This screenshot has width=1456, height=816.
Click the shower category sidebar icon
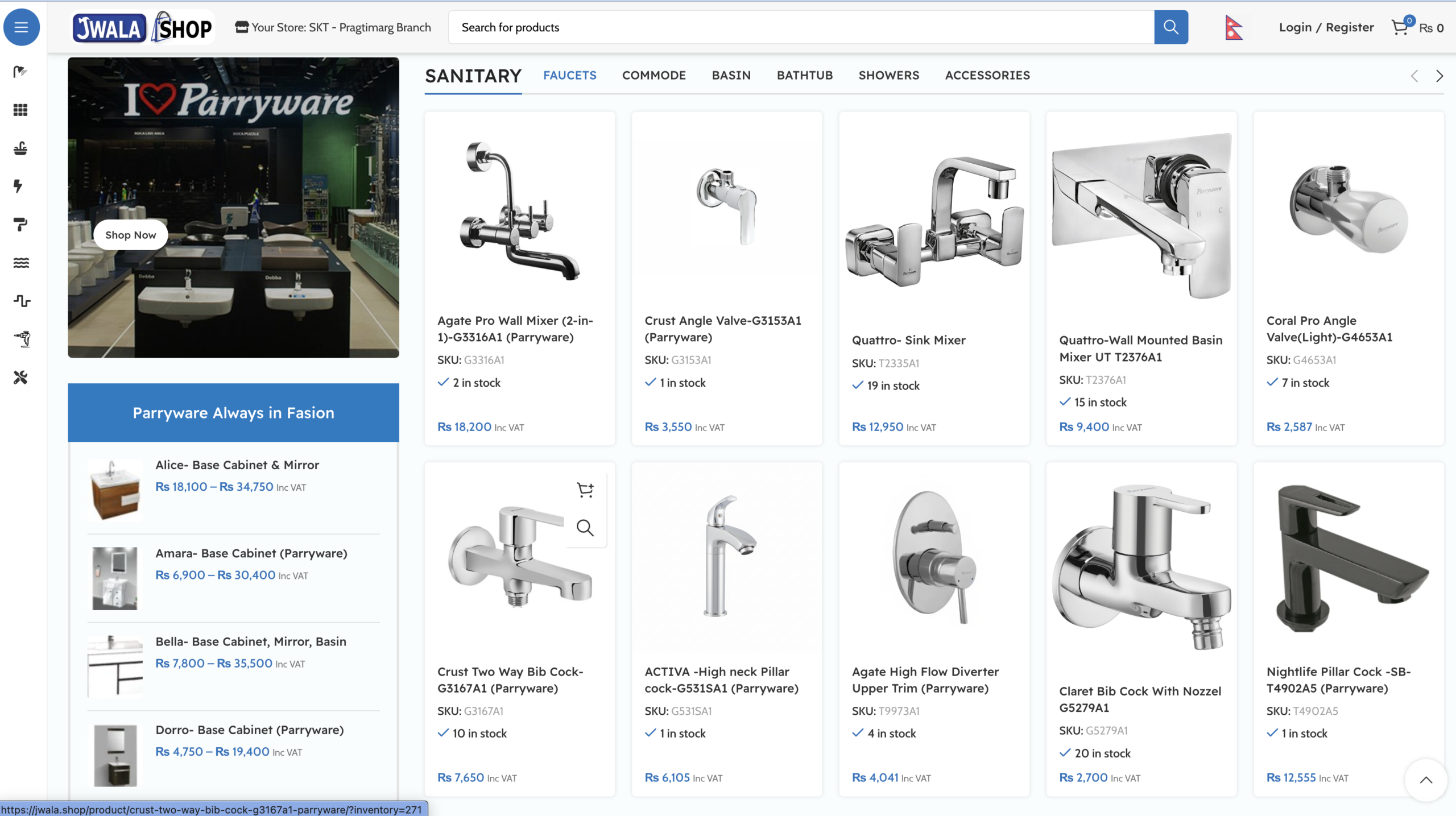pos(20,72)
